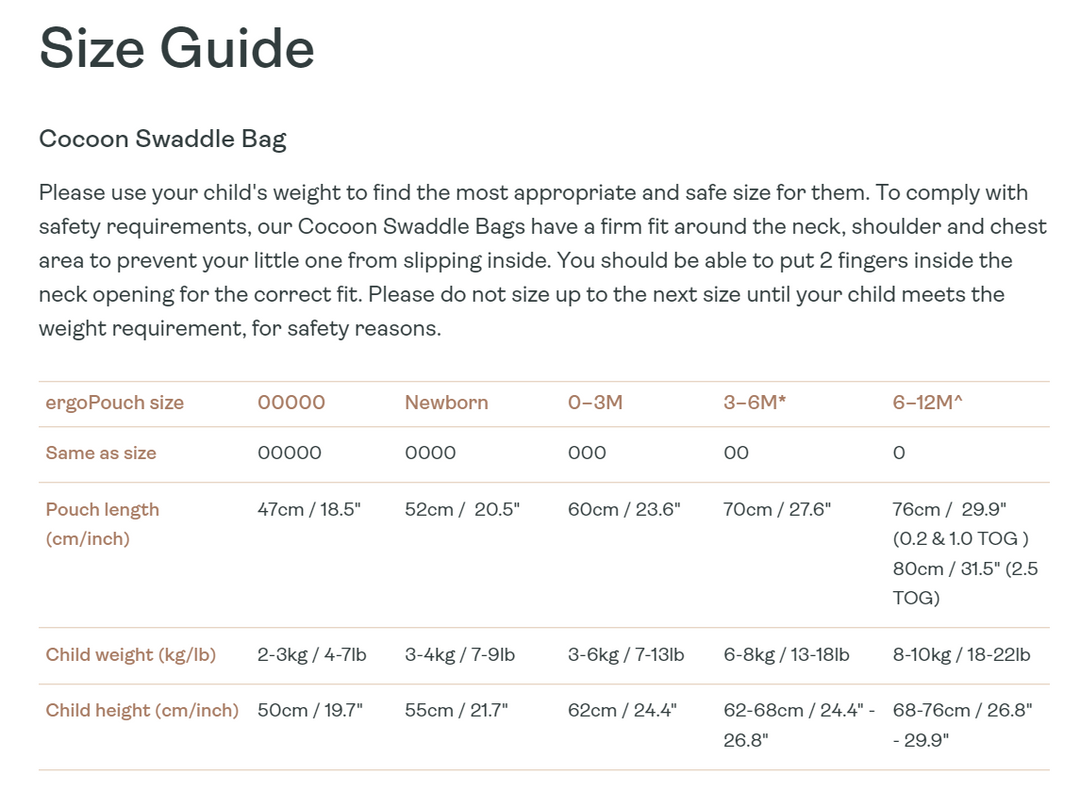This screenshot has height=791, width=1080.
Task: Click the Pouch length (cm/inch) row label
Action: [x=102, y=523]
